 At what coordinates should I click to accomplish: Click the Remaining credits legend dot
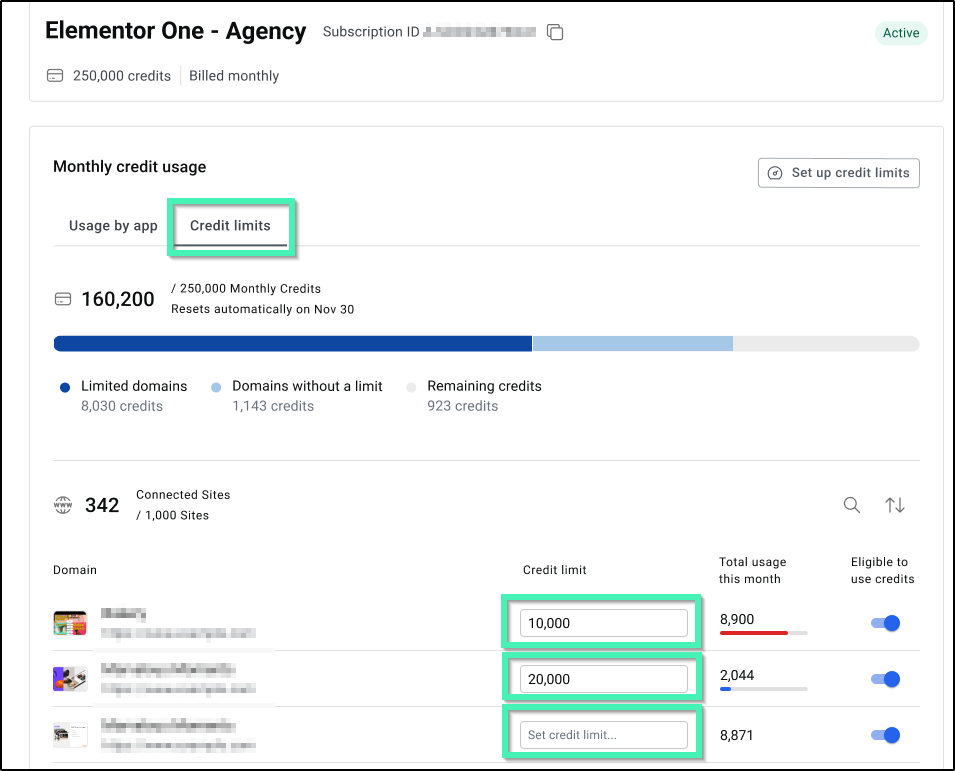click(x=411, y=388)
